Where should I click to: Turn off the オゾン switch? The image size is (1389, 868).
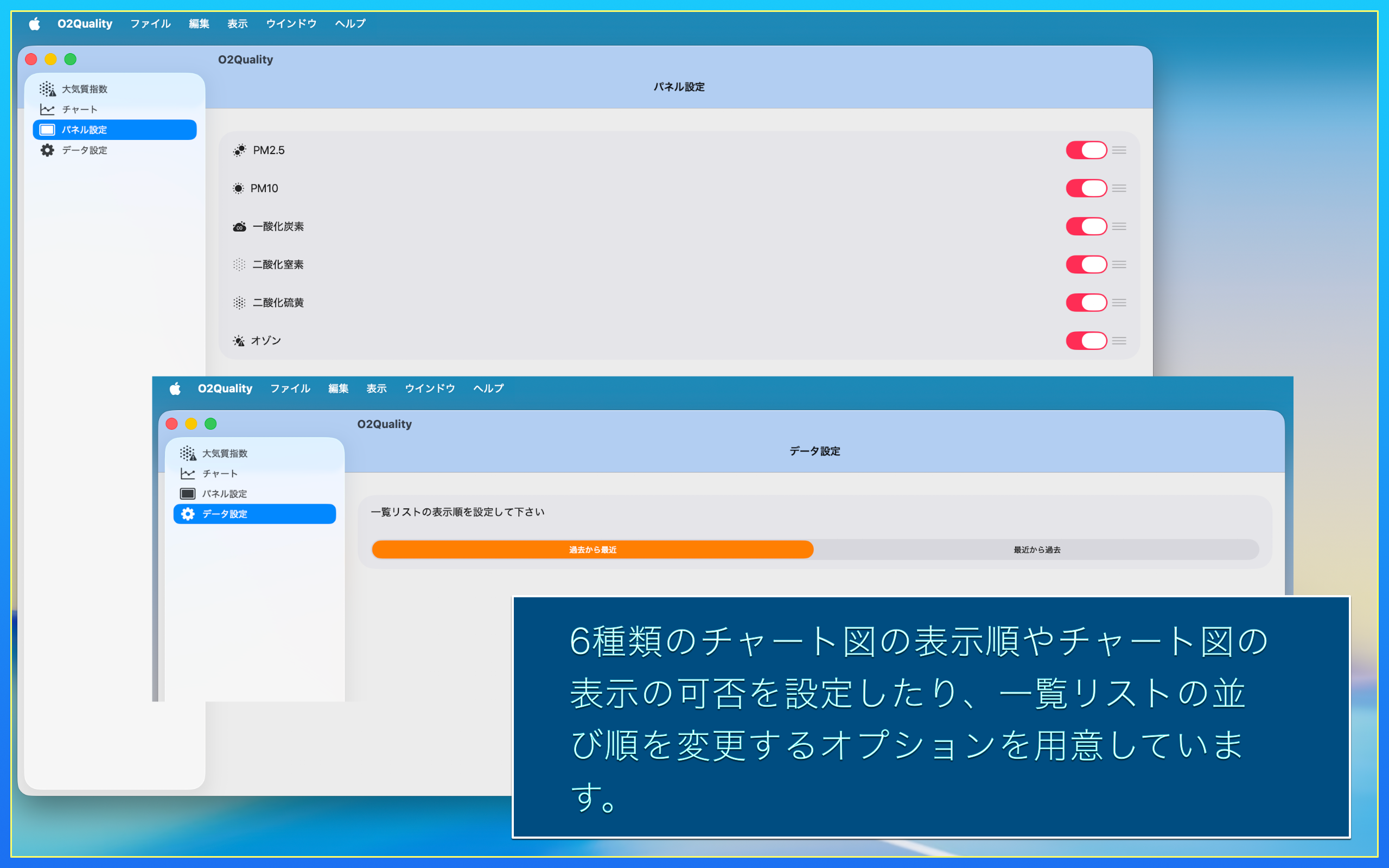click(1087, 341)
